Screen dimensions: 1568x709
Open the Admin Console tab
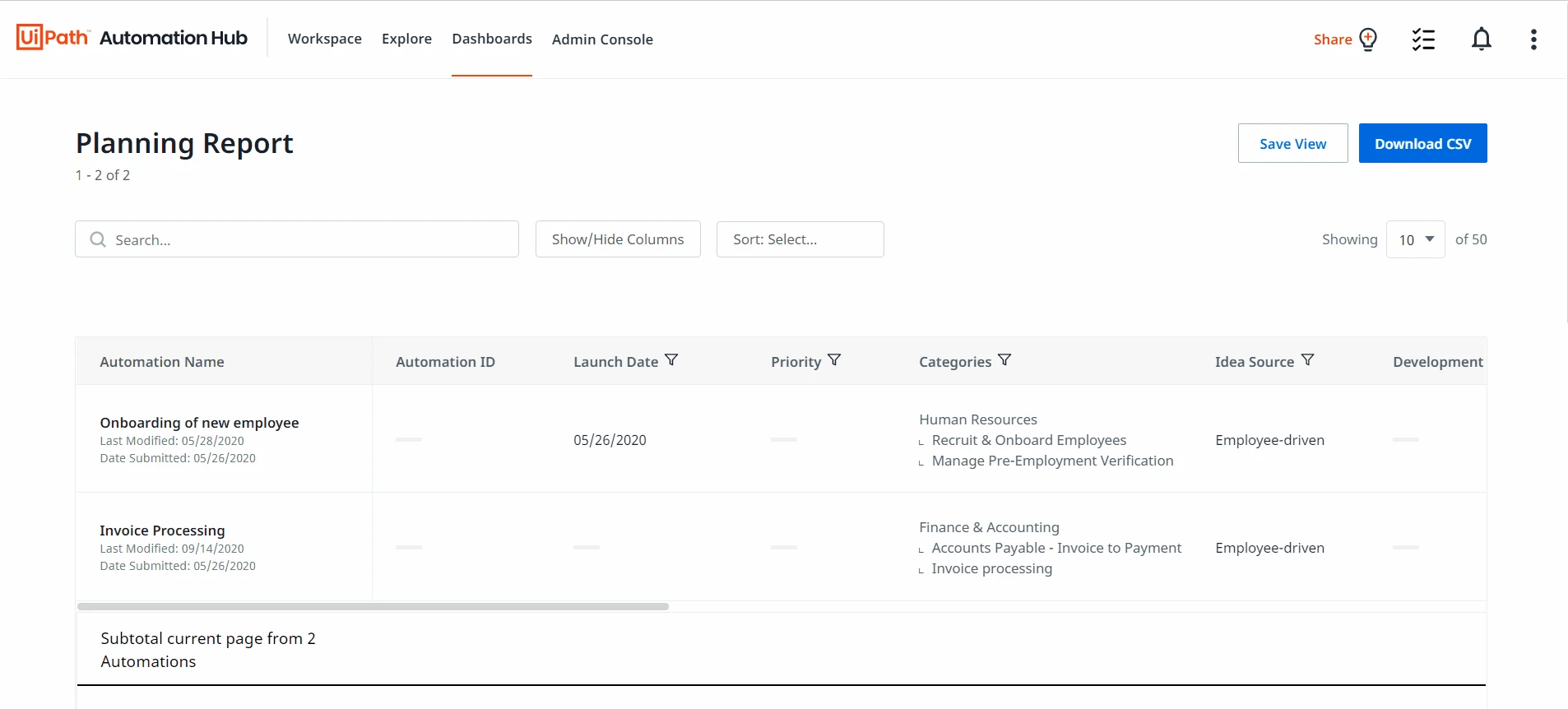tap(602, 39)
